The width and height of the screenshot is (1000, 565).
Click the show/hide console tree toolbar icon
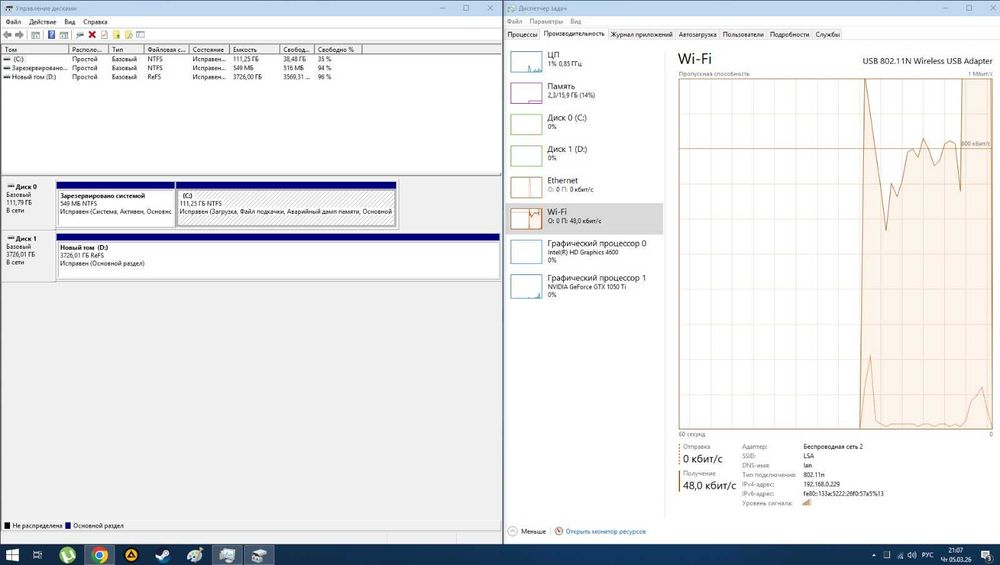36,35
